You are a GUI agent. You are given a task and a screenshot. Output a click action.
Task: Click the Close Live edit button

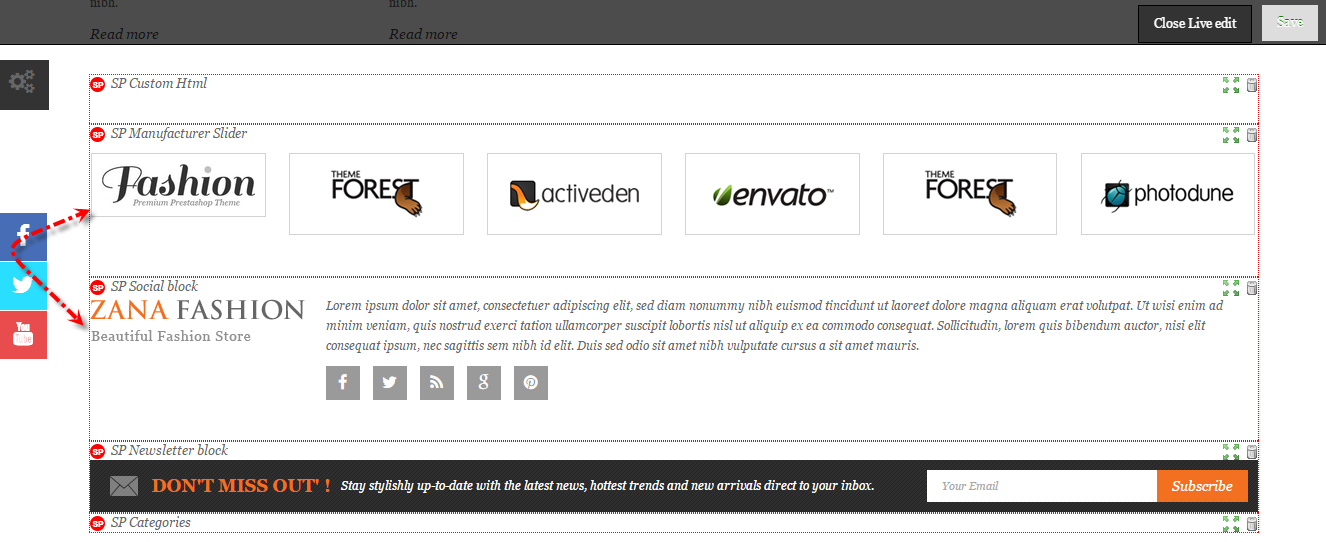point(1195,23)
